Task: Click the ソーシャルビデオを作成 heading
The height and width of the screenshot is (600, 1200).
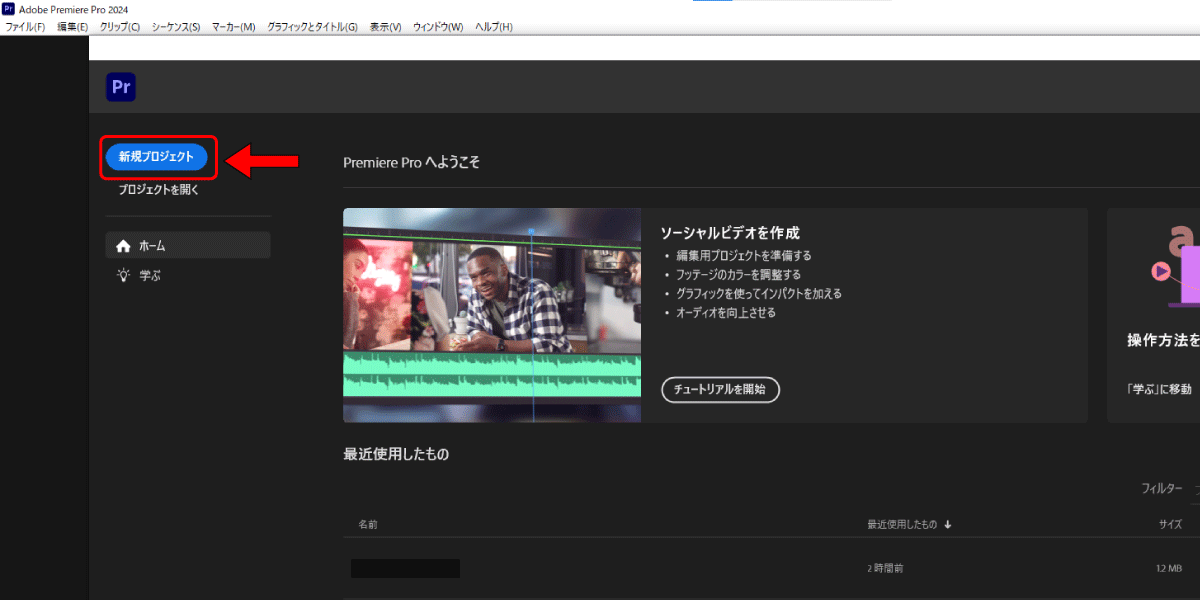Action: point(730,233)
